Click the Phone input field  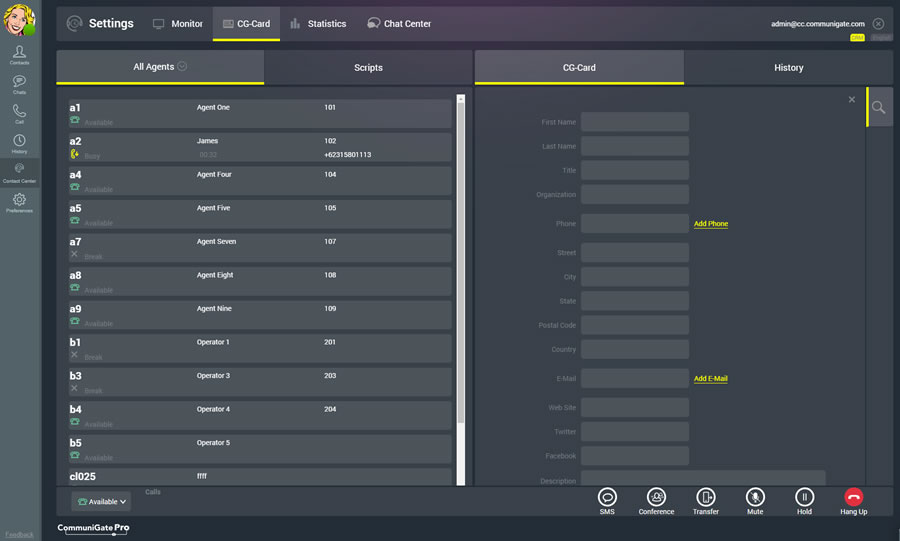pos(635,223)
